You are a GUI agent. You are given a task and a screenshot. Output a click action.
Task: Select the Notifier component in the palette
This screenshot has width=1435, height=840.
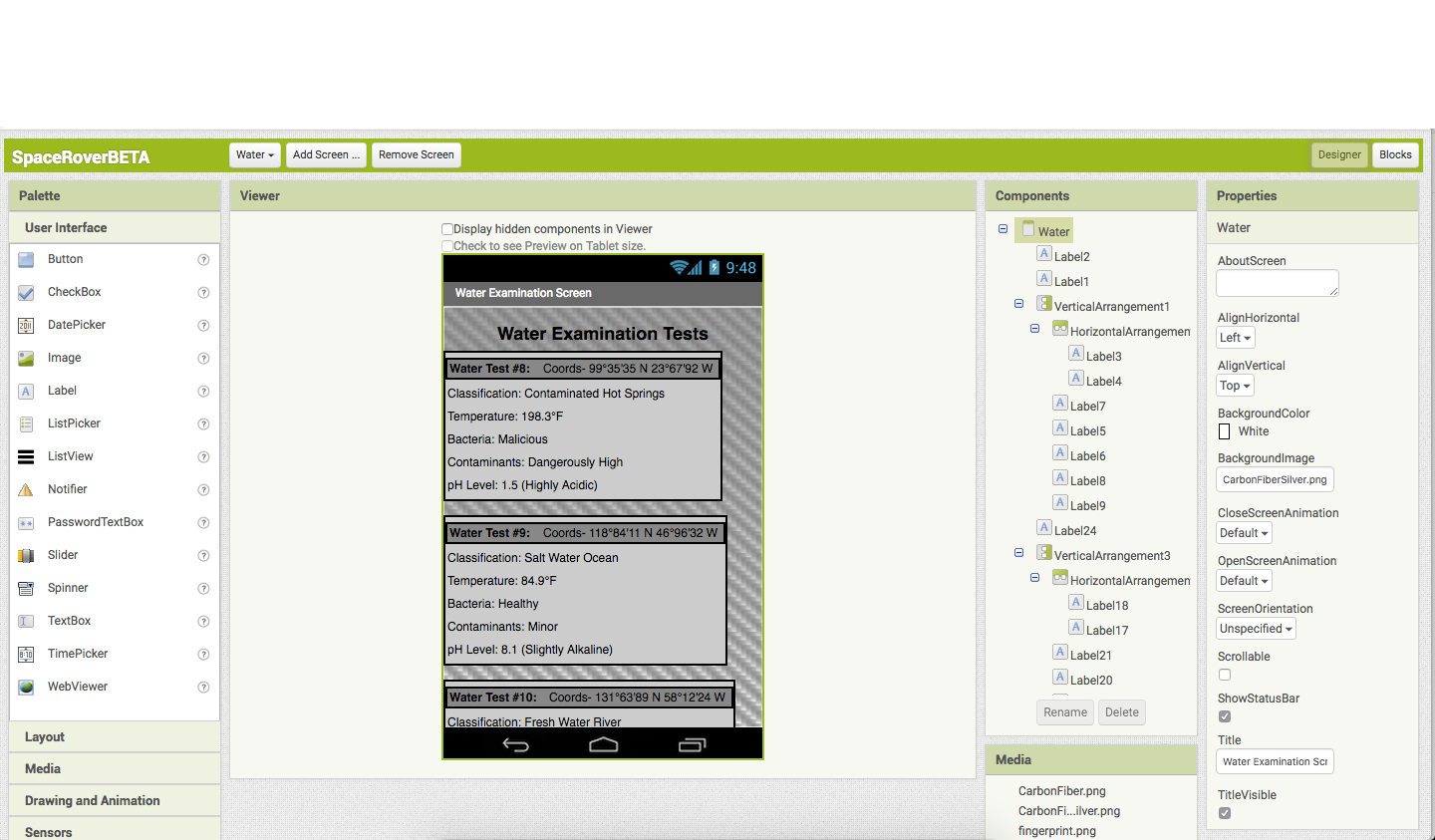tap(67, 488)
